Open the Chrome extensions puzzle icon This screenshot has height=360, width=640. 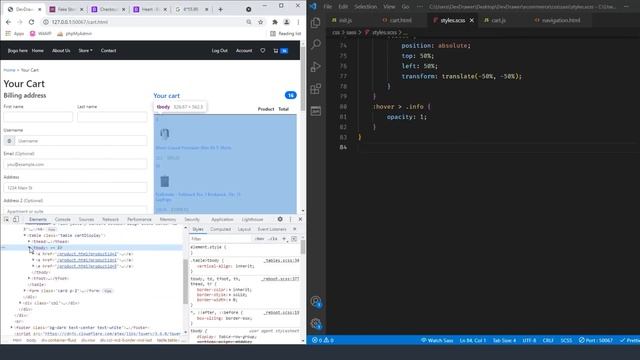(x=275, y=22)
